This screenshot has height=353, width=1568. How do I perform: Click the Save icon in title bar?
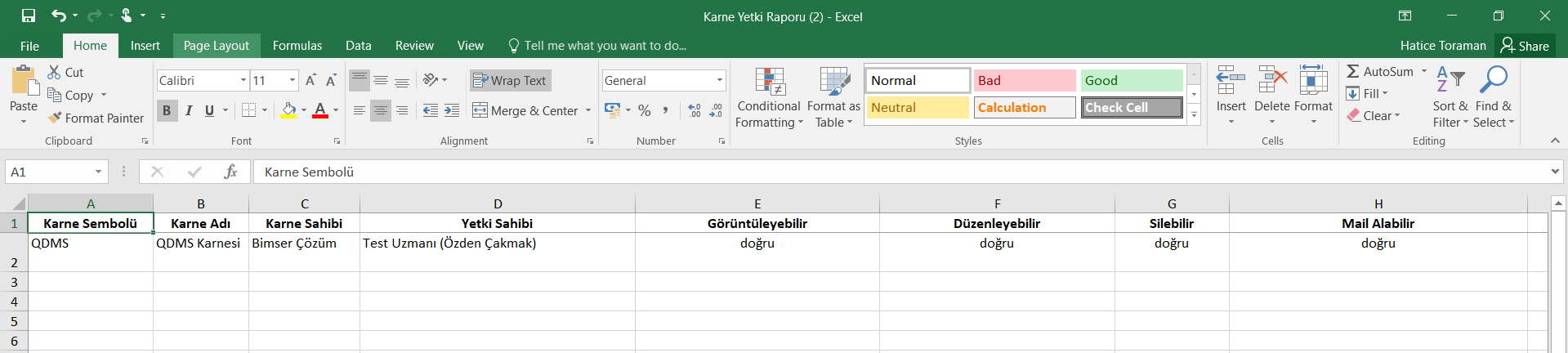[29, 16]
